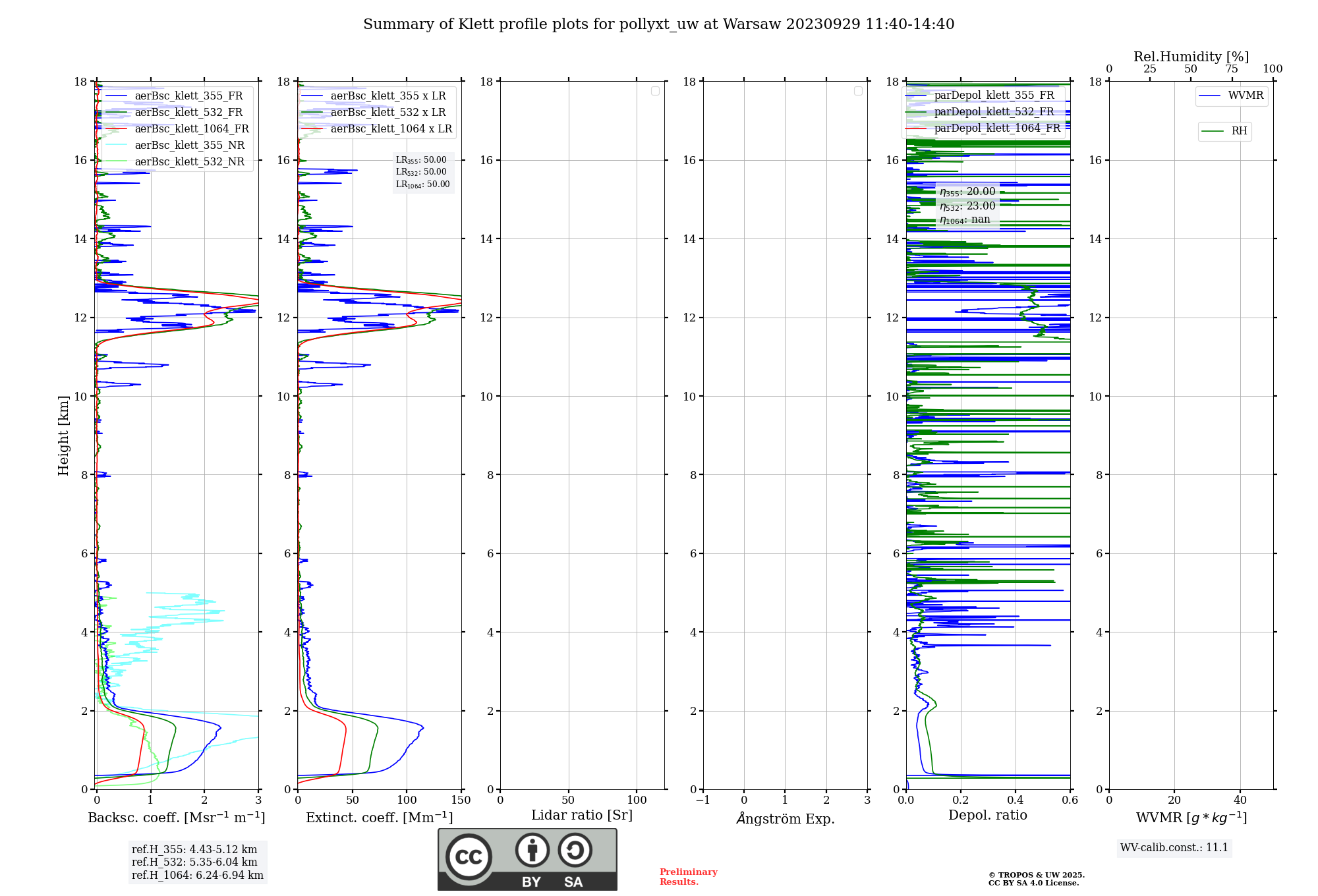Click the Ångström Exp. axis label
This screenshot has height=896, width=1318.
786,818
